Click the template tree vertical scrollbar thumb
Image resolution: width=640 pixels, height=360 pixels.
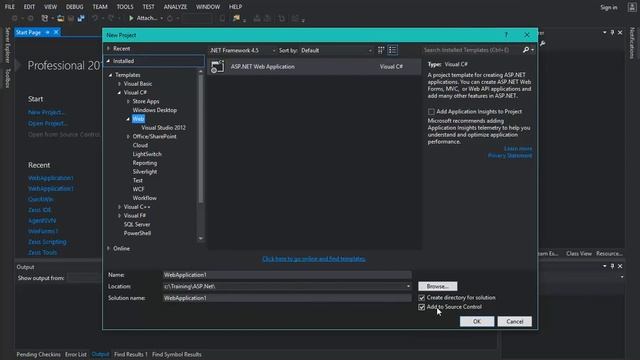[x=200, y=139]
